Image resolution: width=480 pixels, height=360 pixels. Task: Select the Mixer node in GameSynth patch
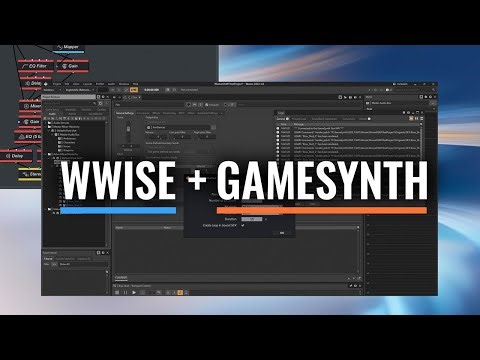click(x=31, y=106)
